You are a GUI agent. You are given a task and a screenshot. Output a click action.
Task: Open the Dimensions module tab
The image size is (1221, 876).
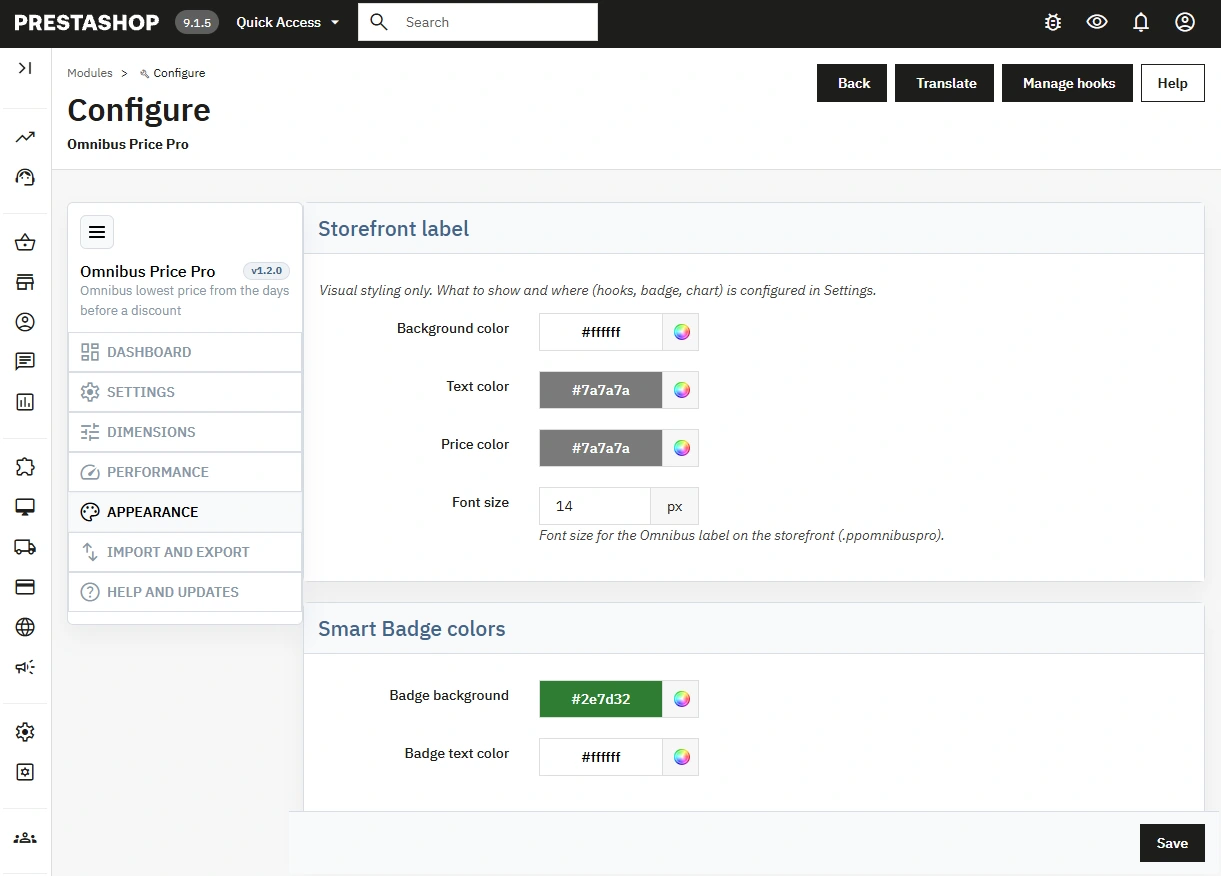[x=185, y=432]
